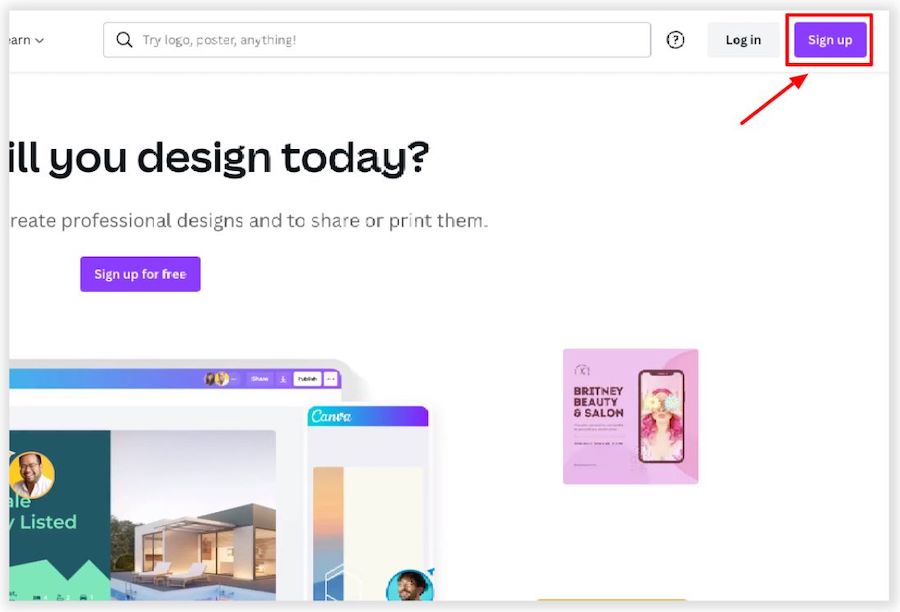
Task: Click the Sign up button in header
Action: [x=830, y=40]
